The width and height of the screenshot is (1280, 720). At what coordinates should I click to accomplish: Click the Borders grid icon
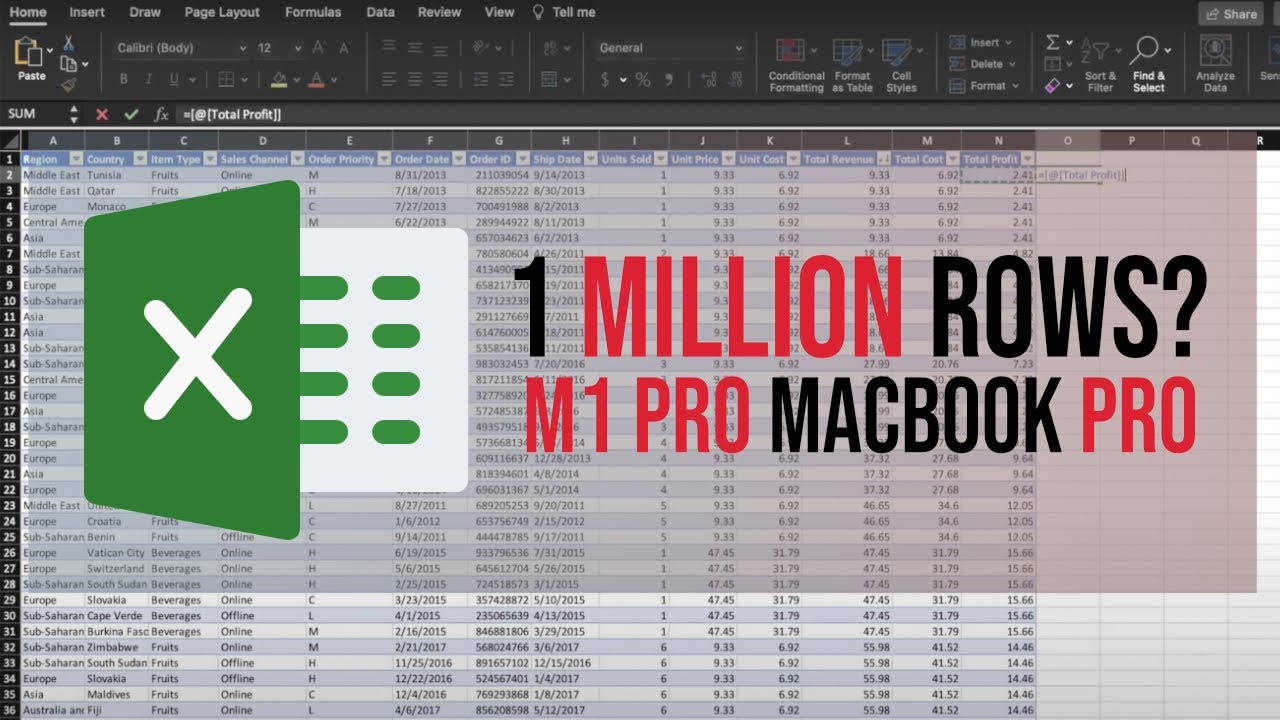tap(227, 79)
